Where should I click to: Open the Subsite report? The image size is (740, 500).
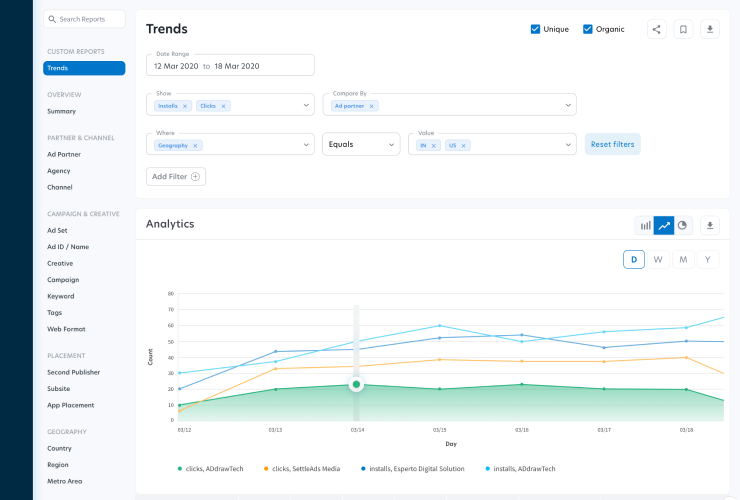point(59,389)
